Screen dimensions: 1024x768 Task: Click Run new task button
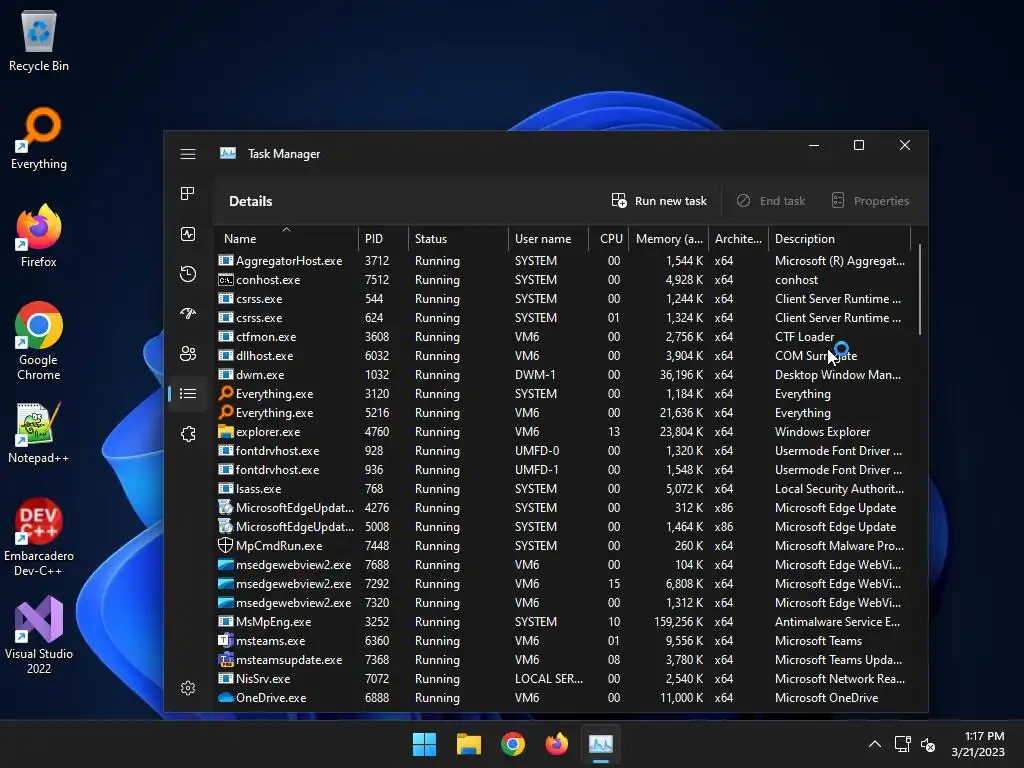(x=659, y=201)
